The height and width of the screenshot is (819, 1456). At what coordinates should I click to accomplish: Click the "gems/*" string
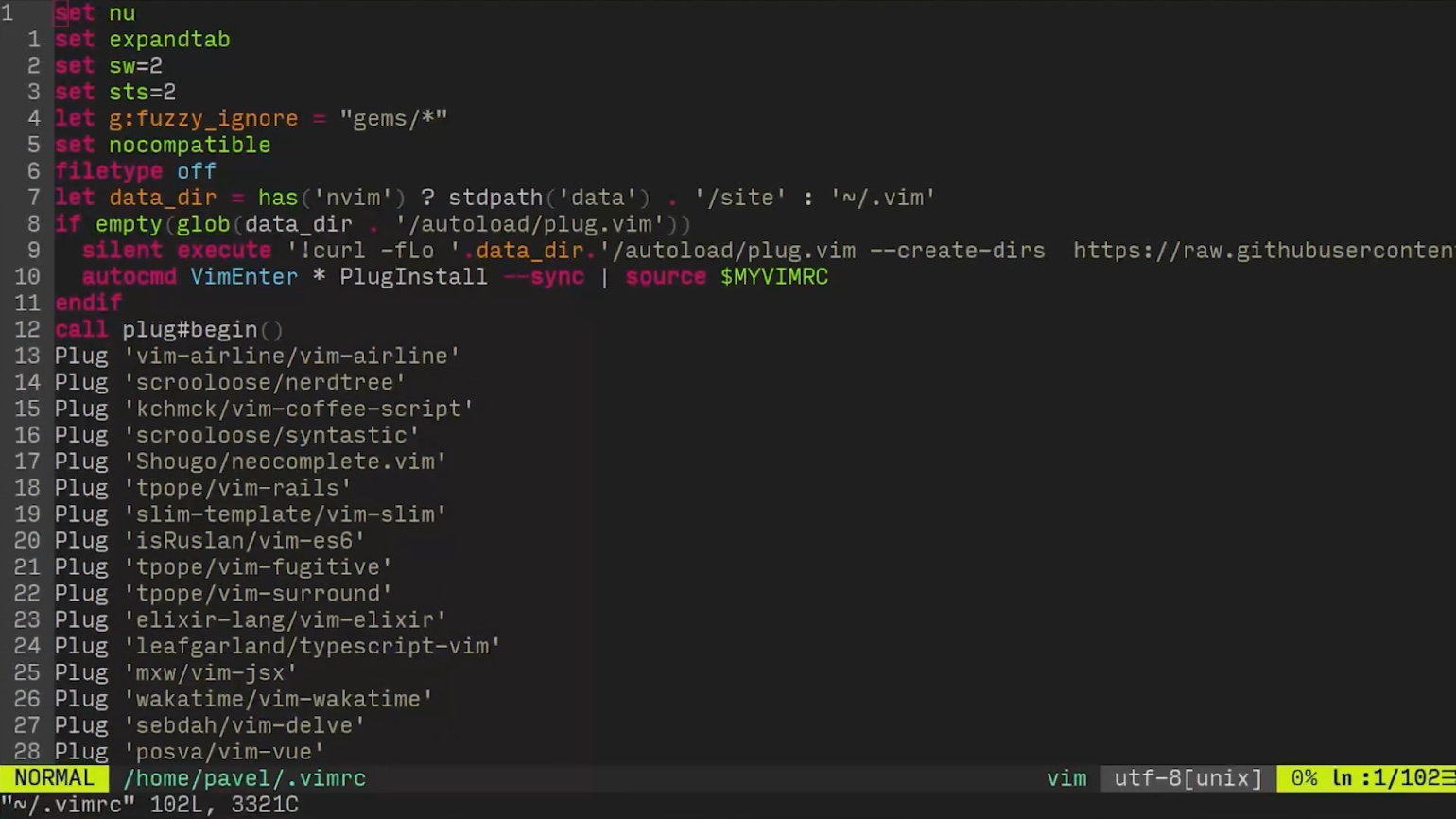click(x=393, y=119)
